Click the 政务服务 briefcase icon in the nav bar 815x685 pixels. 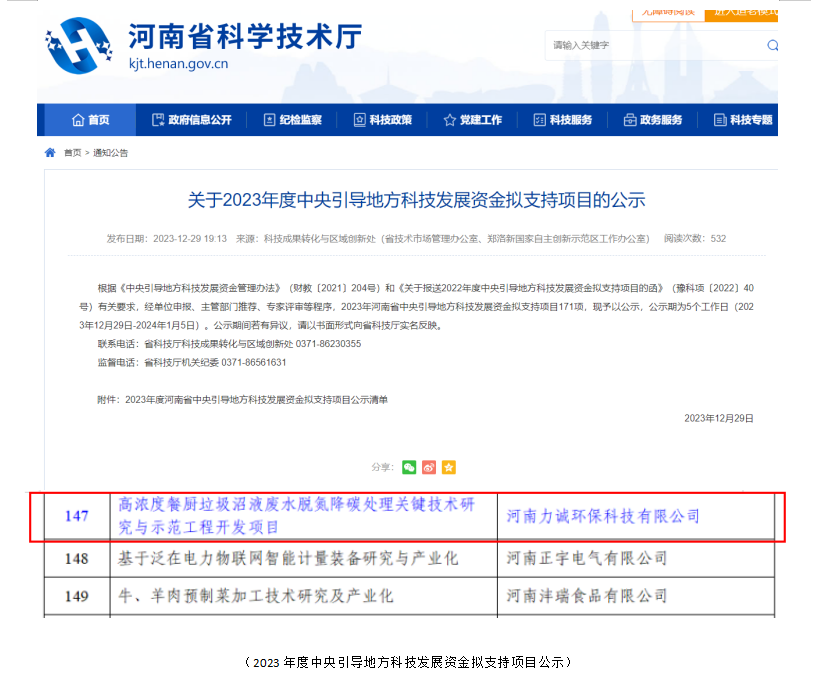click(630, 120)
